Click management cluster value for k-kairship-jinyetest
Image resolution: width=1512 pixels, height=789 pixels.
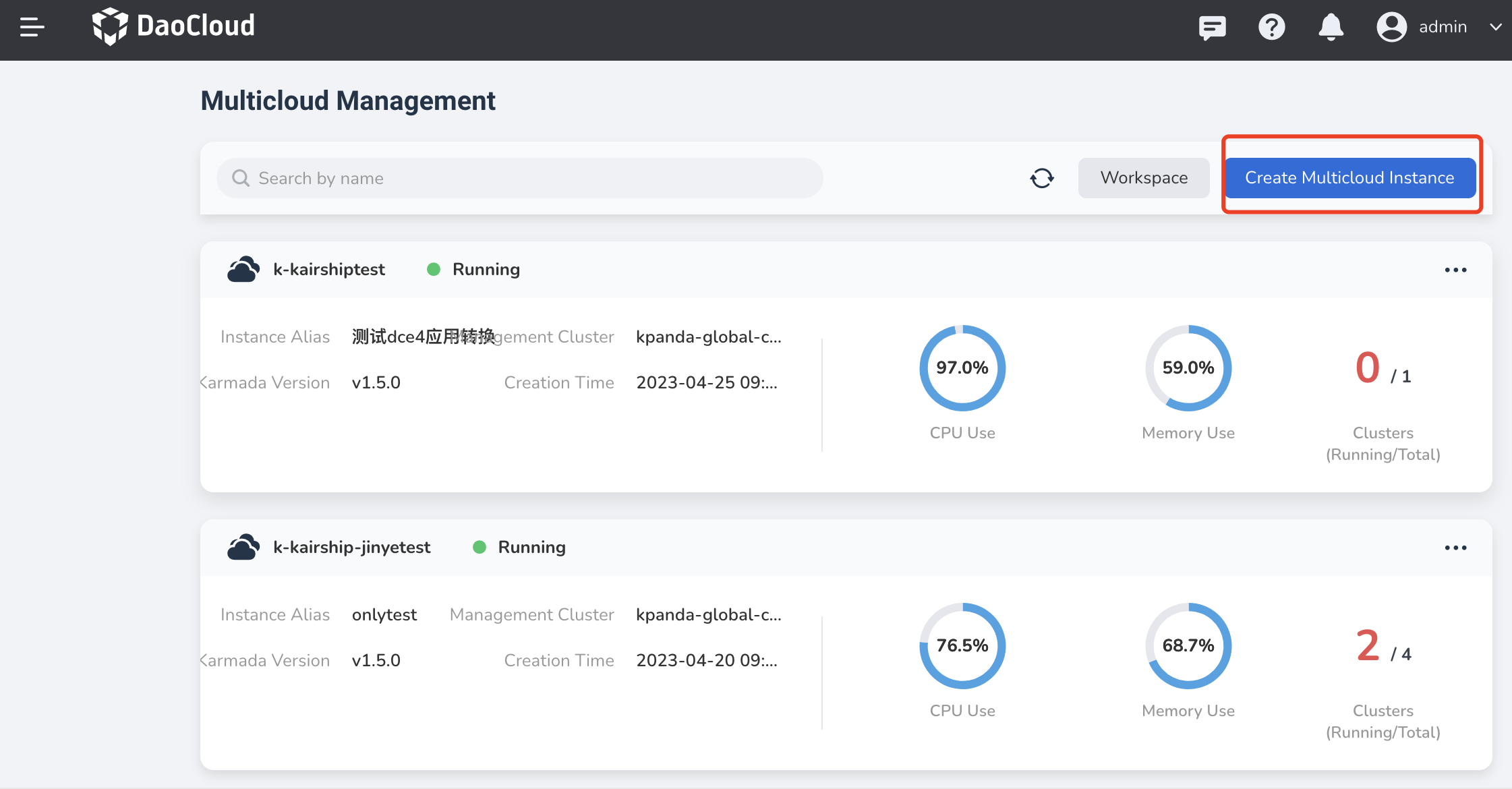pyautogui.click(x=709, y=614)
